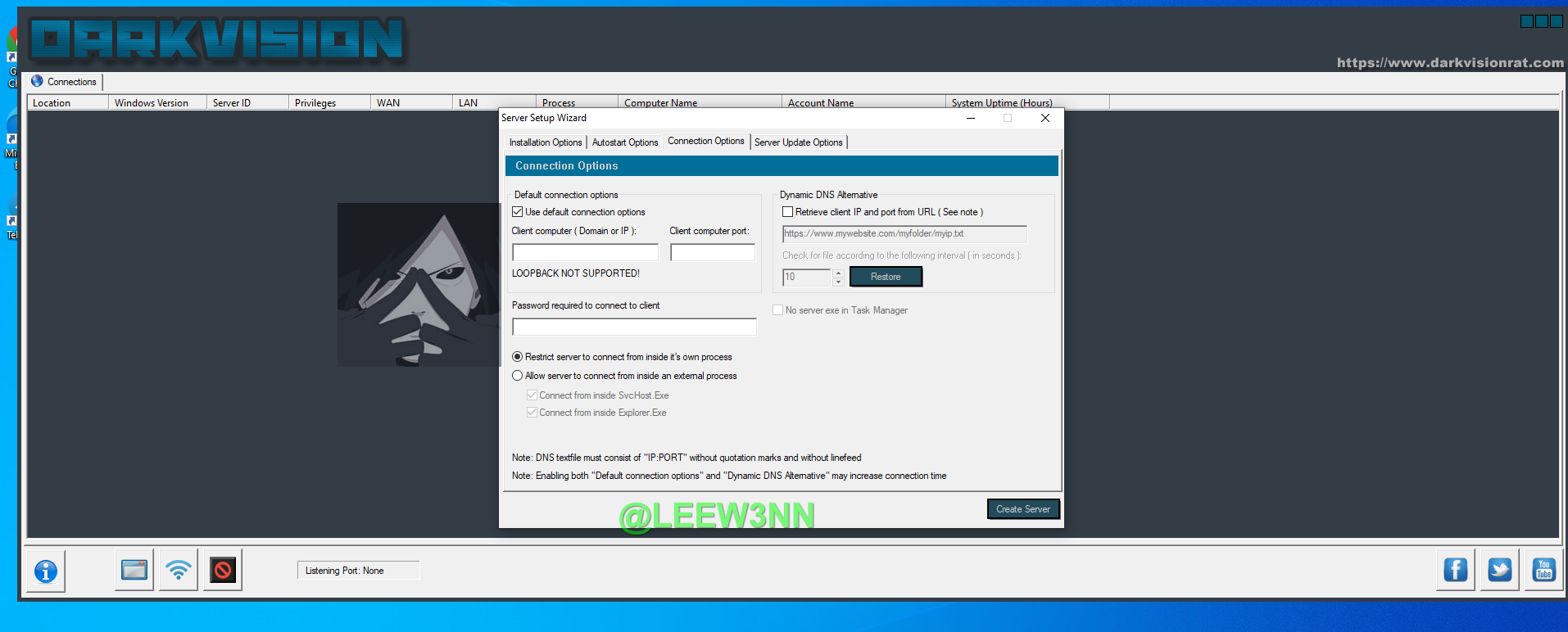Click the Restore button
The image size is (1568, 632).
tap(886, 277)
